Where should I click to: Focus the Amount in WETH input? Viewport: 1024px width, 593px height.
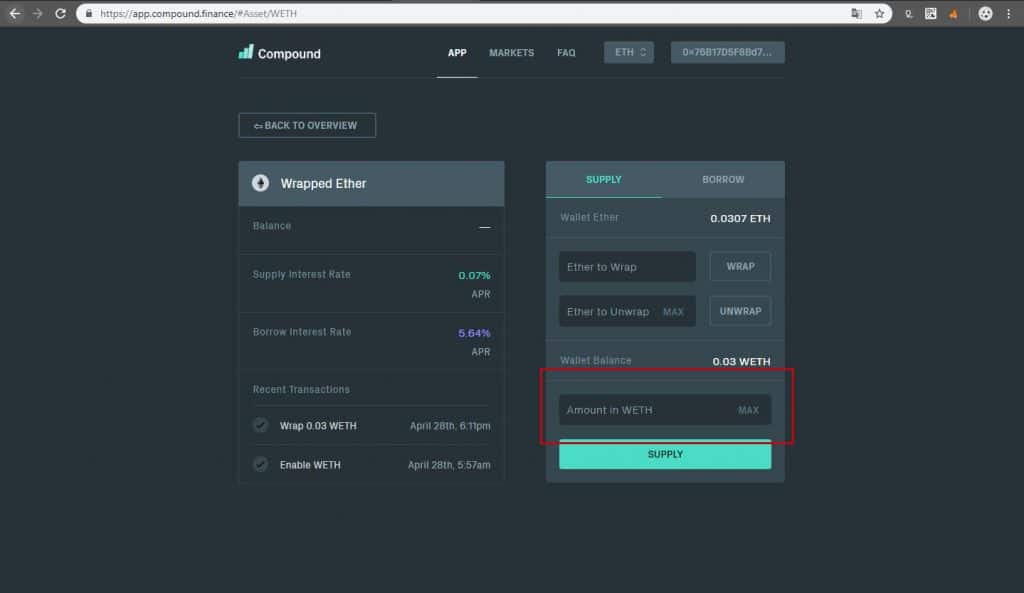pyautogui.click(x=665, y=410)
